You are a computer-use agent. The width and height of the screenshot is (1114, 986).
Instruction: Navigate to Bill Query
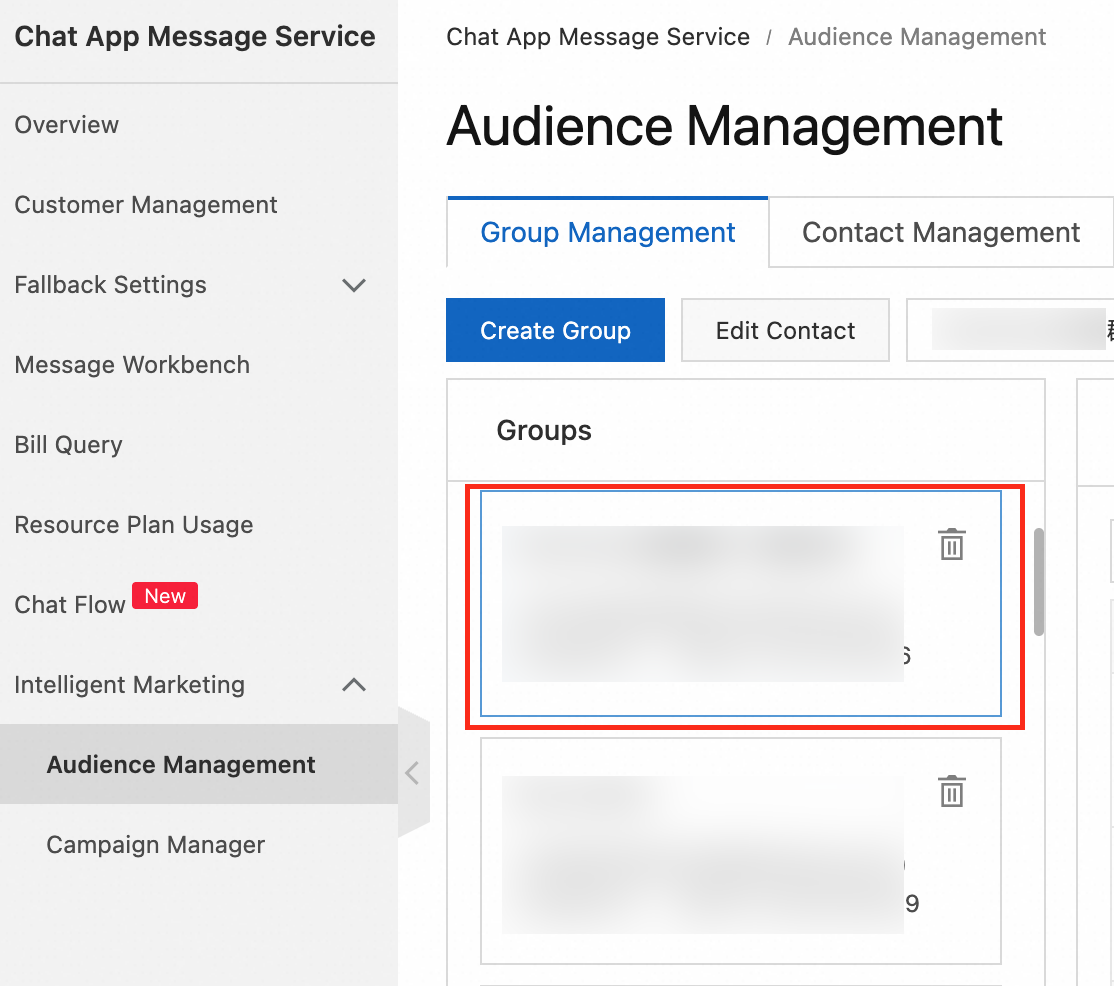(x=68, y=445)
